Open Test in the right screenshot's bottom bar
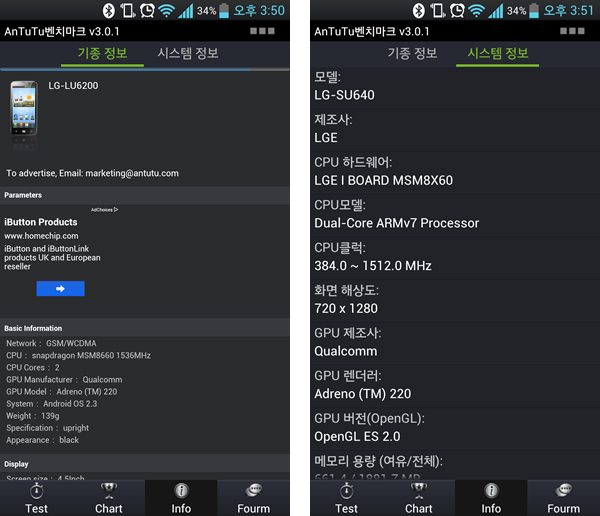Screen dimensions: 600x516 346,498
